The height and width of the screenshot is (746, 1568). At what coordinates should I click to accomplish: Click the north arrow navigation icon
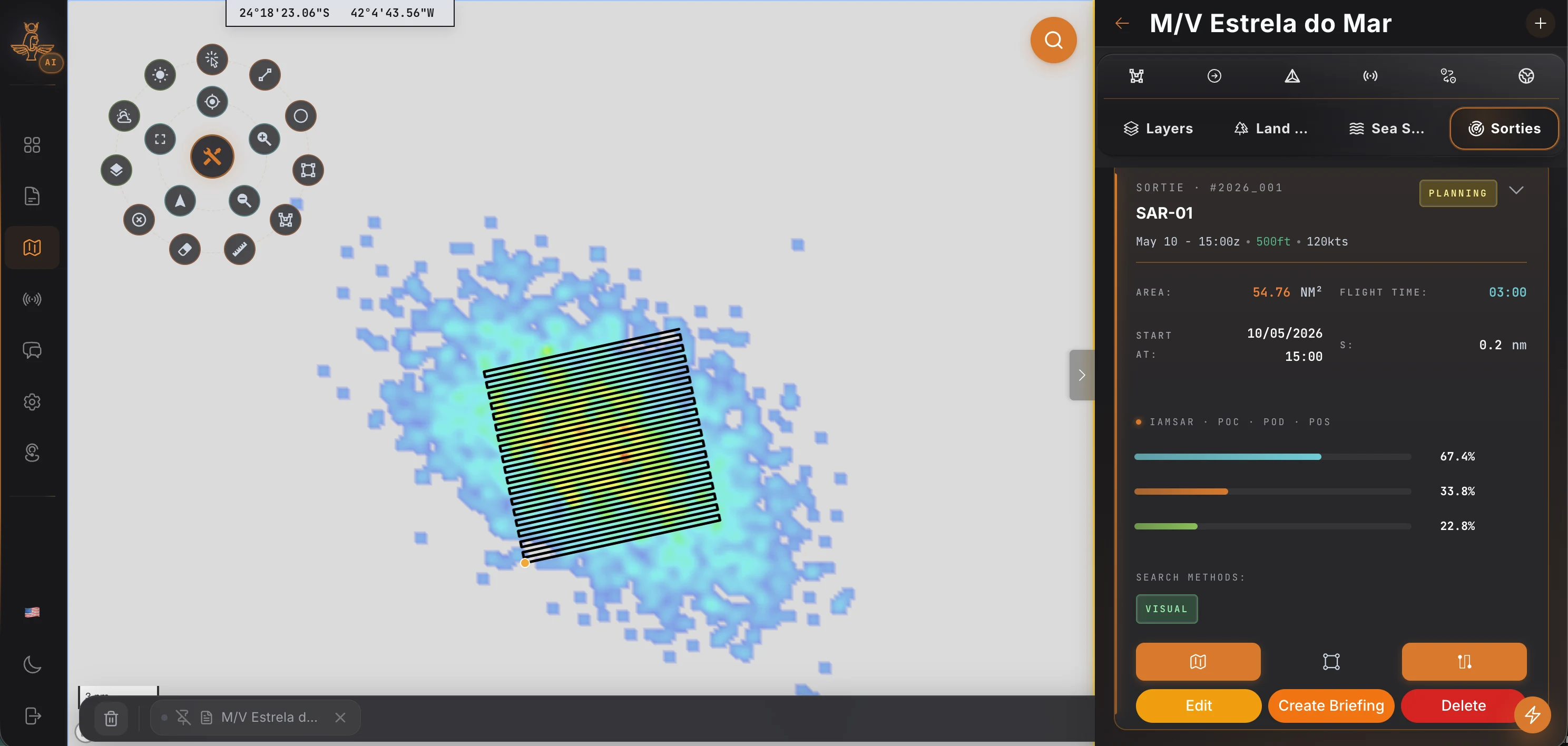pos(180,200)
